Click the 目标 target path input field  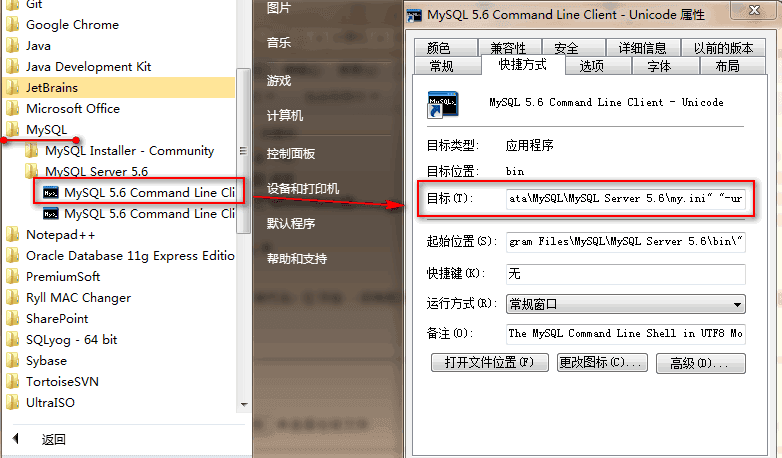click(625, 199)
